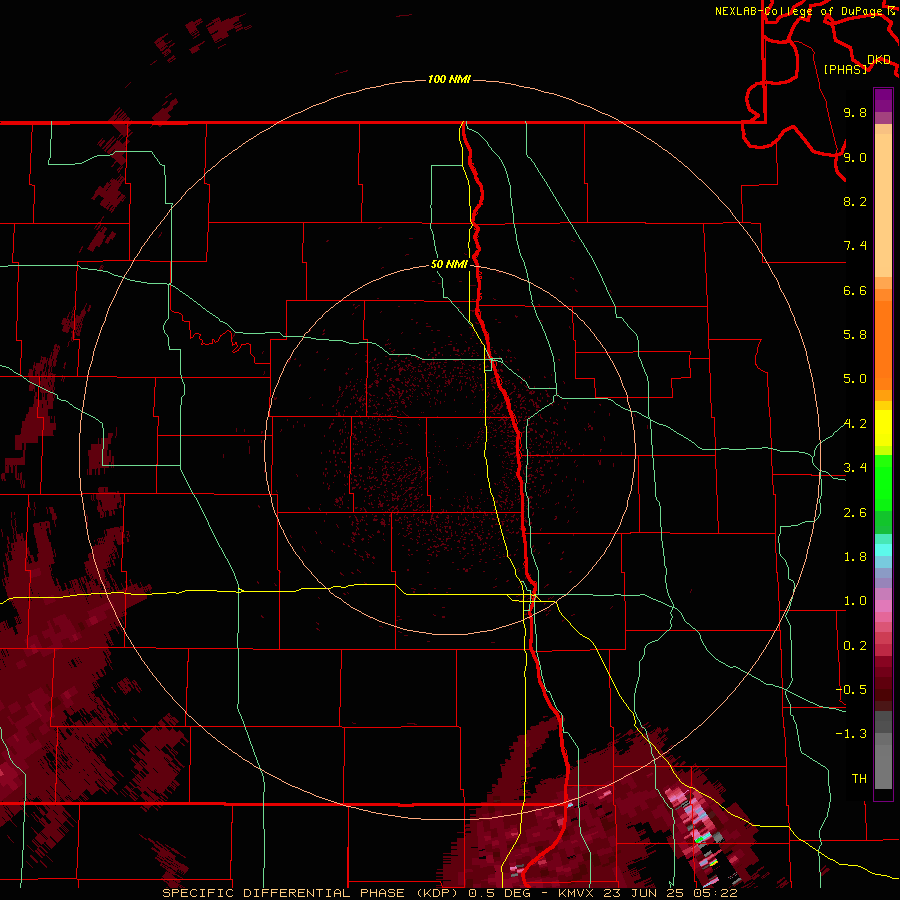Click the 4.2 scale value

coord(855,424)
